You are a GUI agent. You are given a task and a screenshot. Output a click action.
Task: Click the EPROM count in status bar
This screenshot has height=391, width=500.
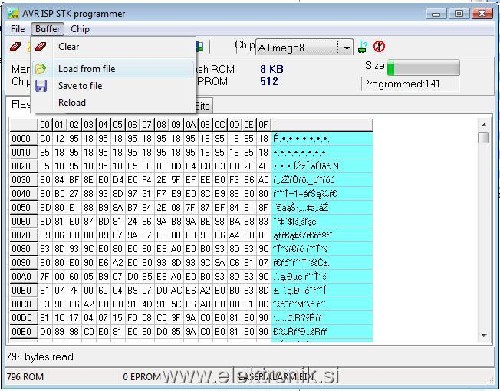[x=142, y=377]
